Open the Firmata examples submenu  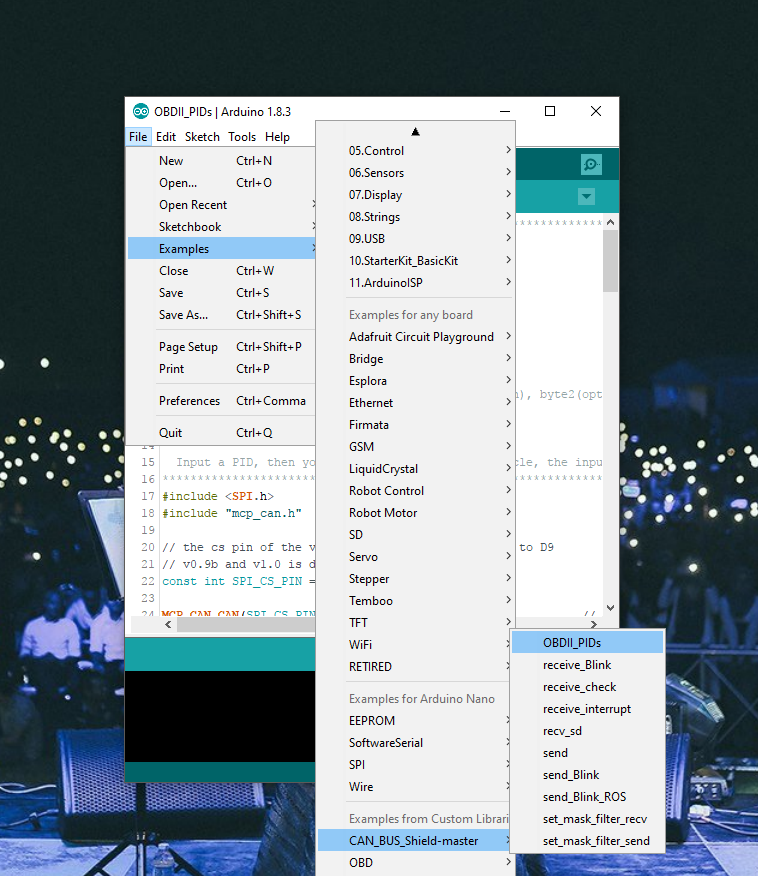[415, 425]
